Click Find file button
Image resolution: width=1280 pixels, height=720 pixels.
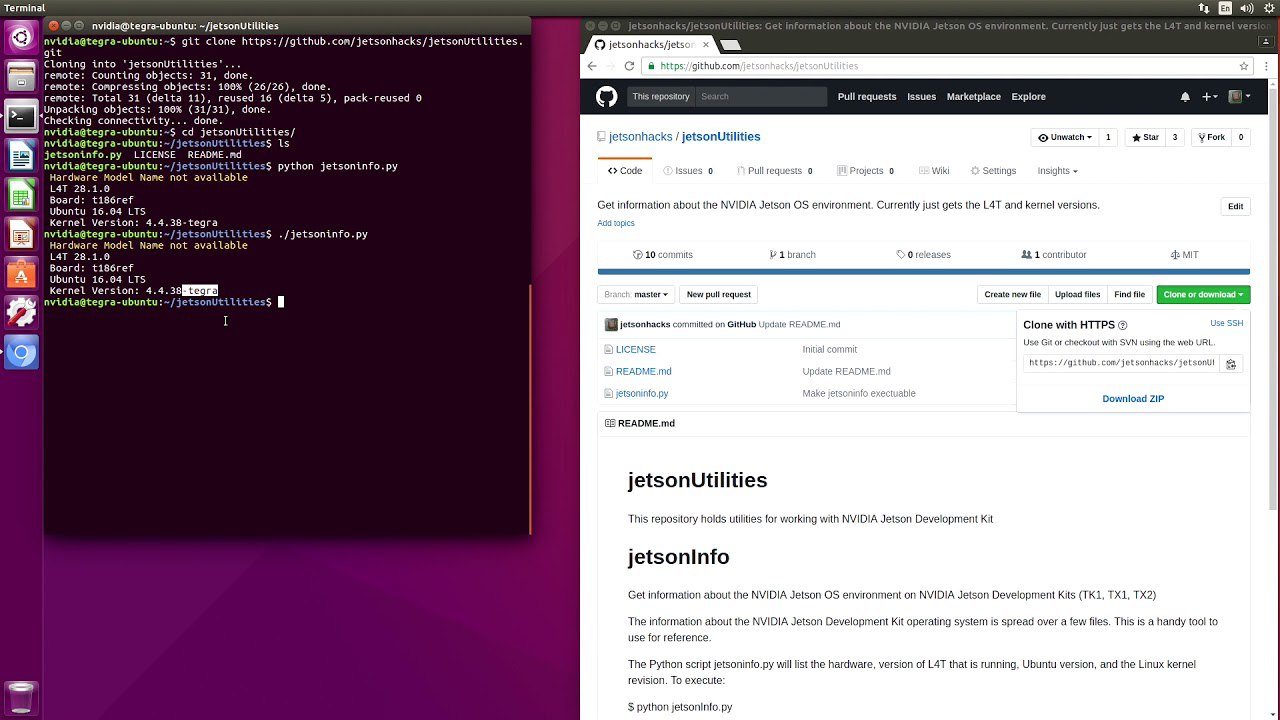(1129, 295)
